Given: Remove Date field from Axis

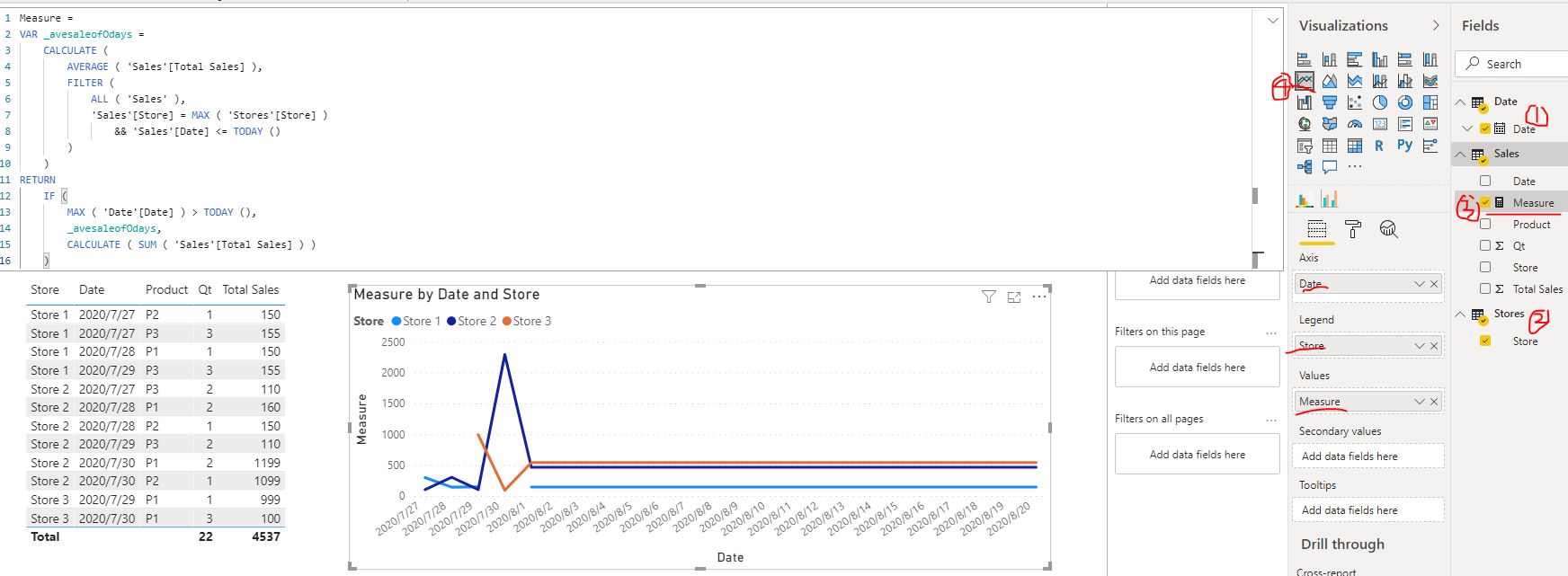Looking at the screenshot, I should pyautogui.click(x=1434, y=284).
